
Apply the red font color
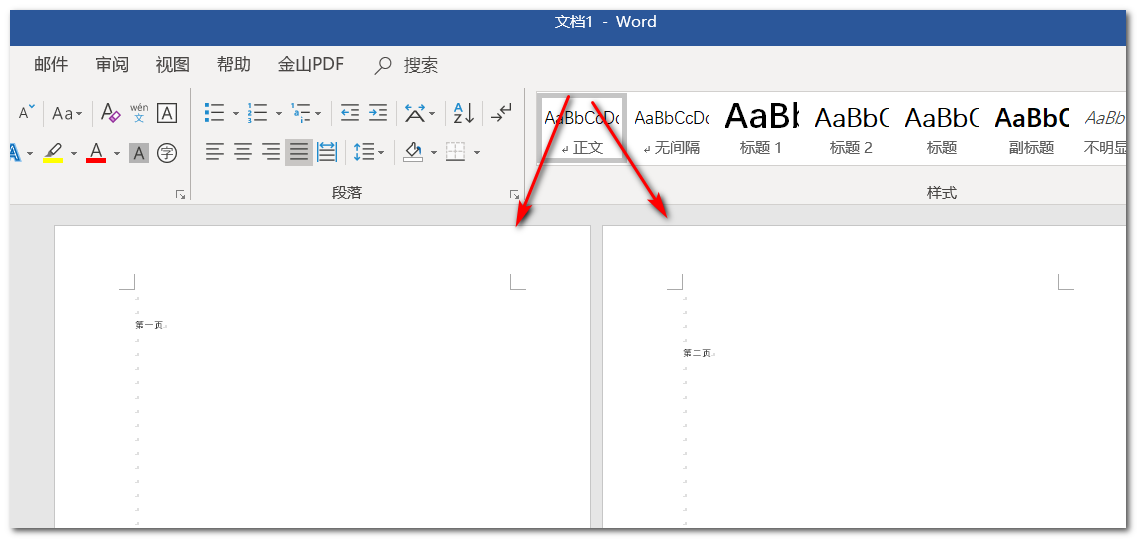pos(96,152)
